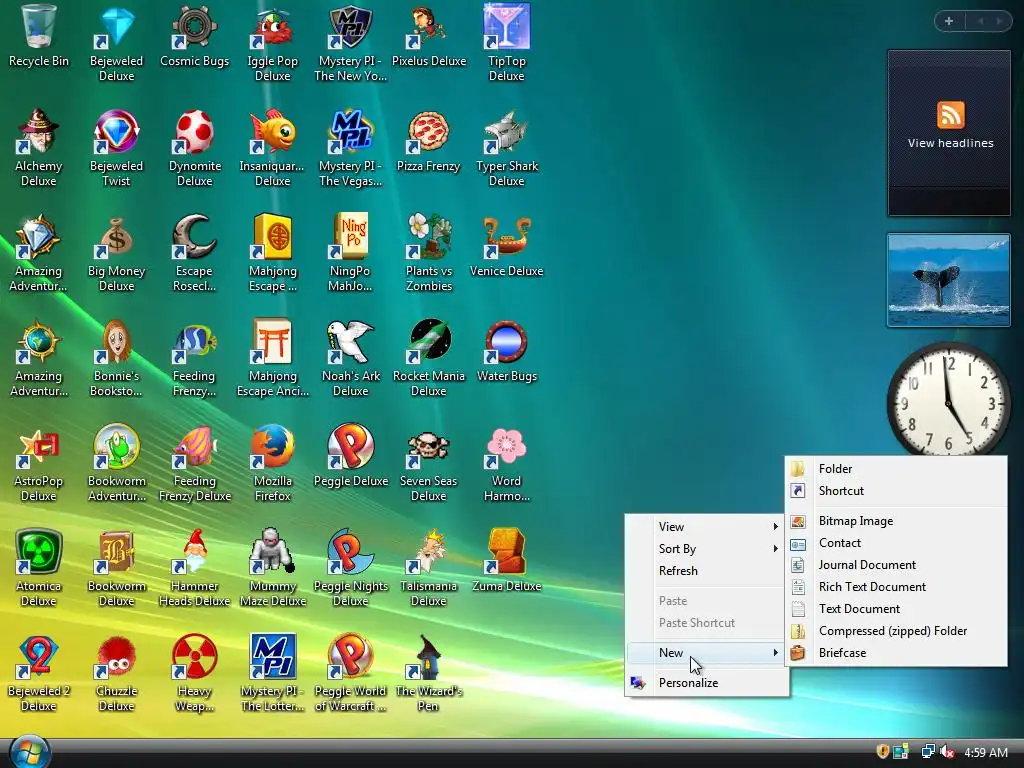
Task: Select the Bejeweled Twist desktop shortcut
Action: (x=116, y=131)
